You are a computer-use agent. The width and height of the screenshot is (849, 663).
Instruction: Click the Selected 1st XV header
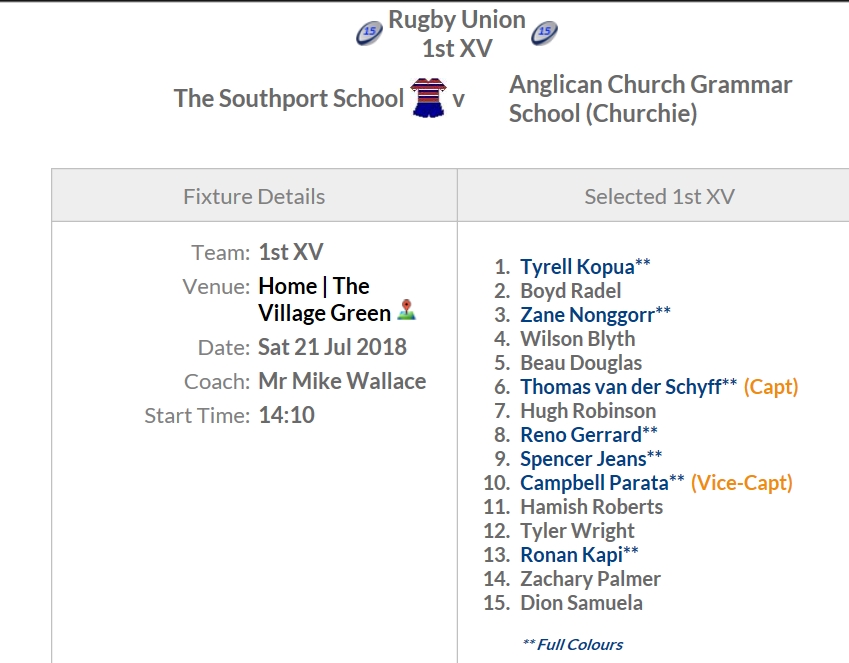click(659, 196)
